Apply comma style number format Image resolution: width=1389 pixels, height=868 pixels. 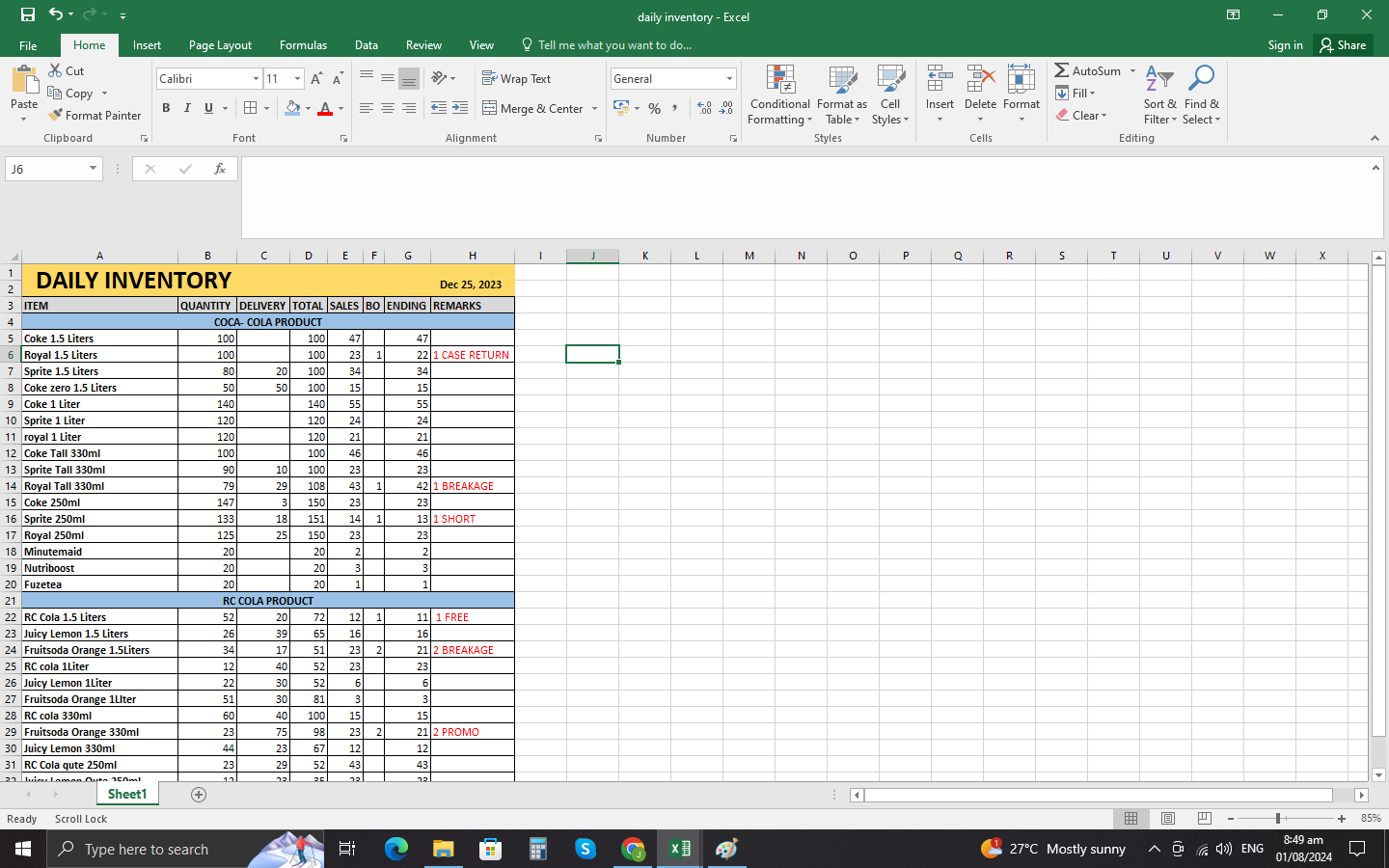pos(675,108)
